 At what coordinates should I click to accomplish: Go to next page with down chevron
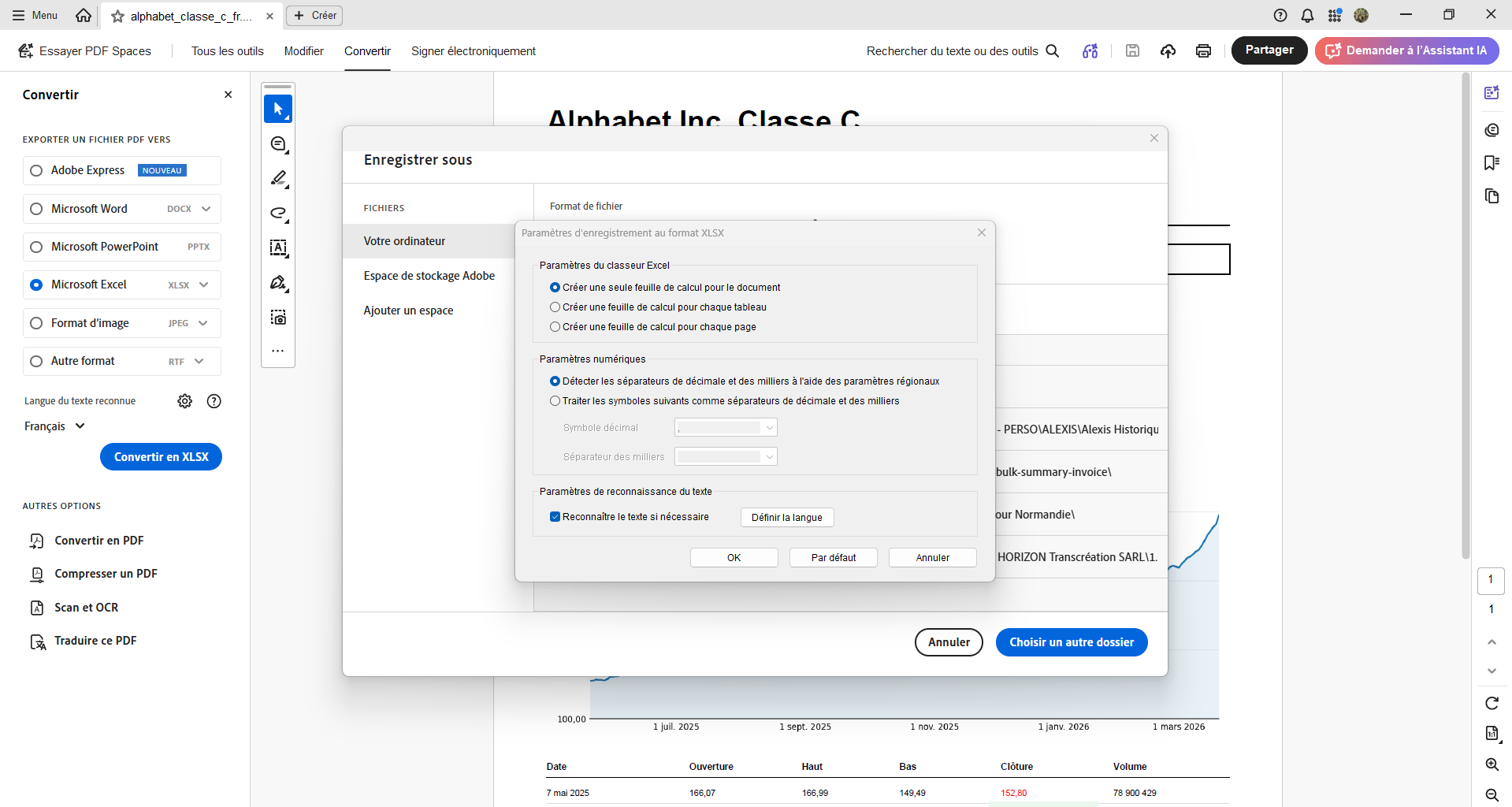1492,671
